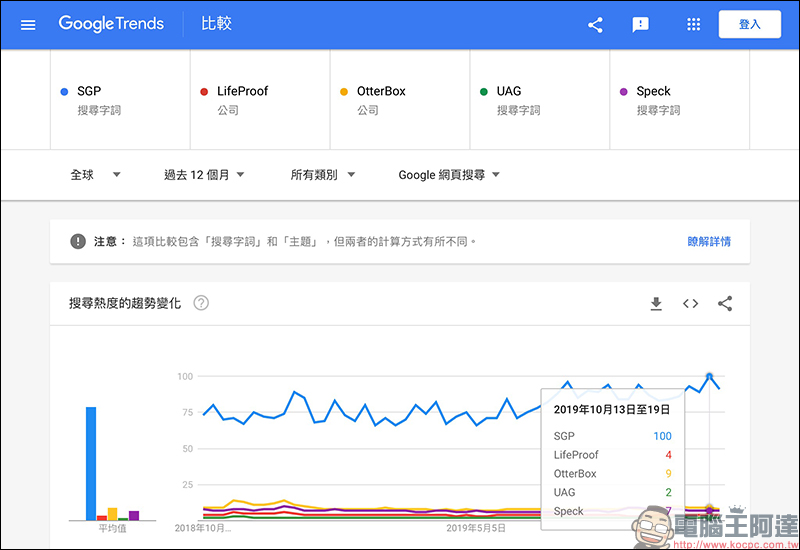
Task: Click the exclamation notice icon
Action: [x=78, y=241]
